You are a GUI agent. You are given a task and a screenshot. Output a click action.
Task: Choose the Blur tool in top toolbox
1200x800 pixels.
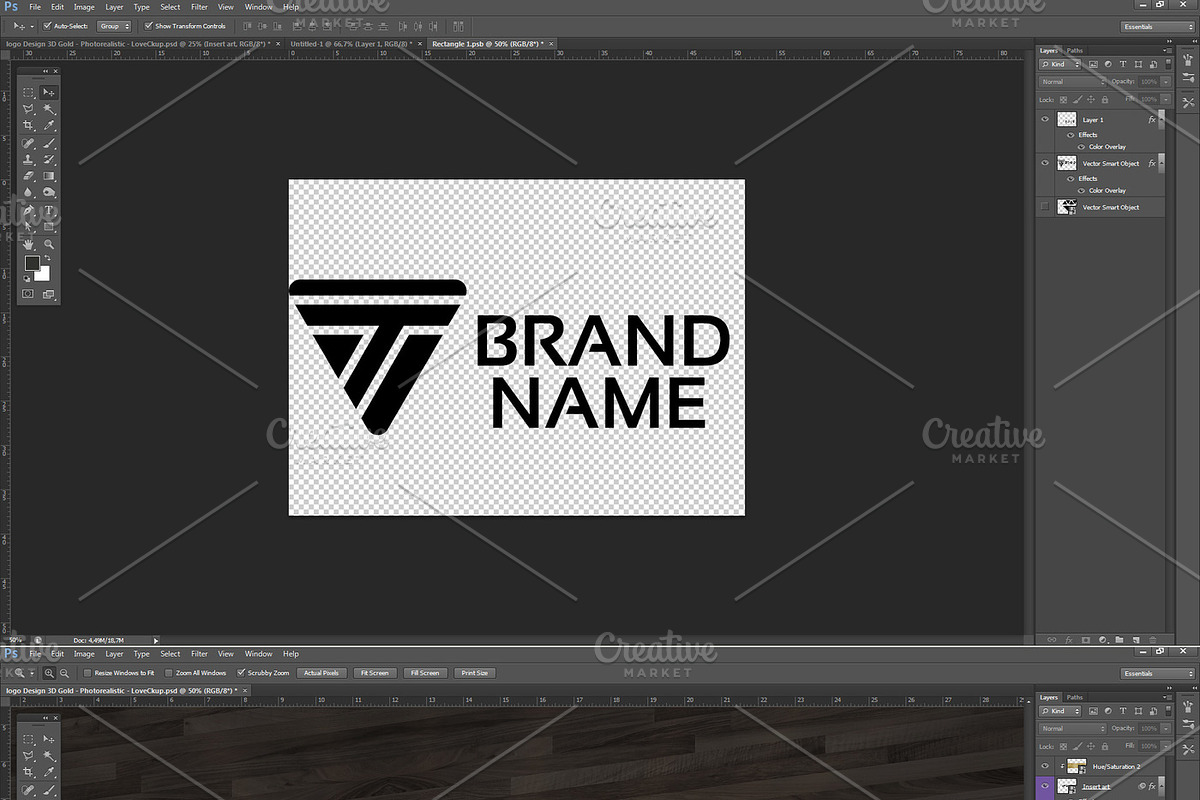tap(29, 193)
